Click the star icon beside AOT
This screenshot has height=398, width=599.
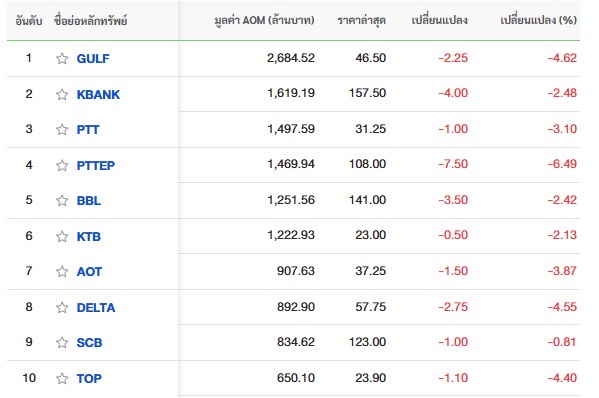(62, 272)
